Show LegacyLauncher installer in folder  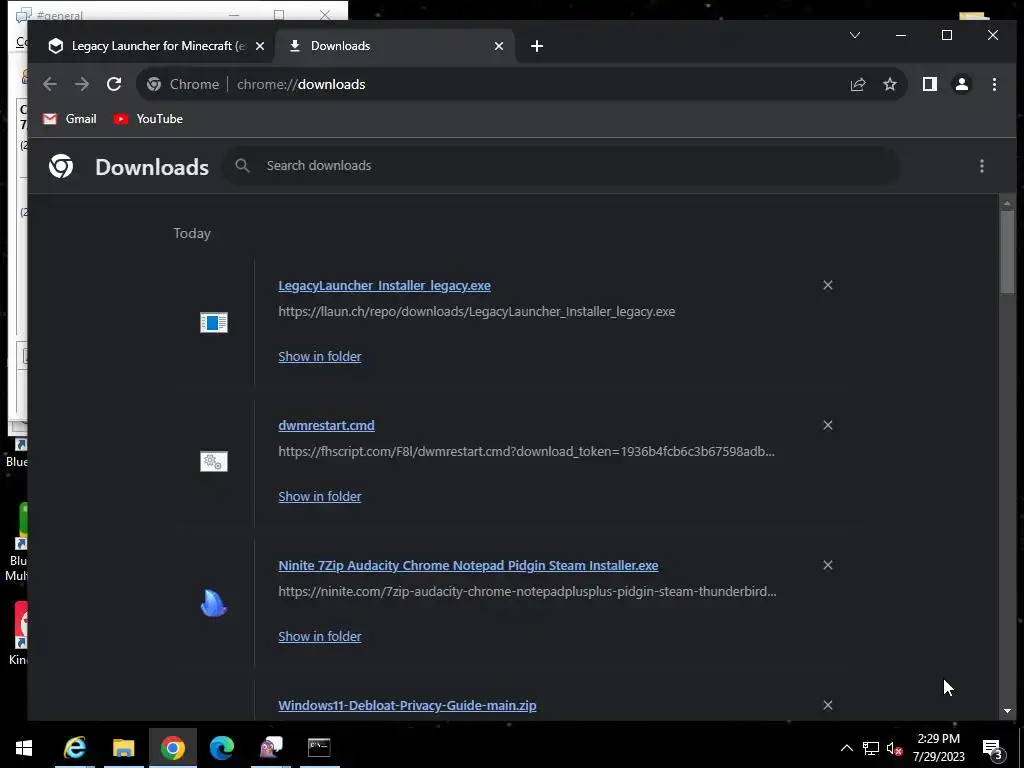pos(319,357)
